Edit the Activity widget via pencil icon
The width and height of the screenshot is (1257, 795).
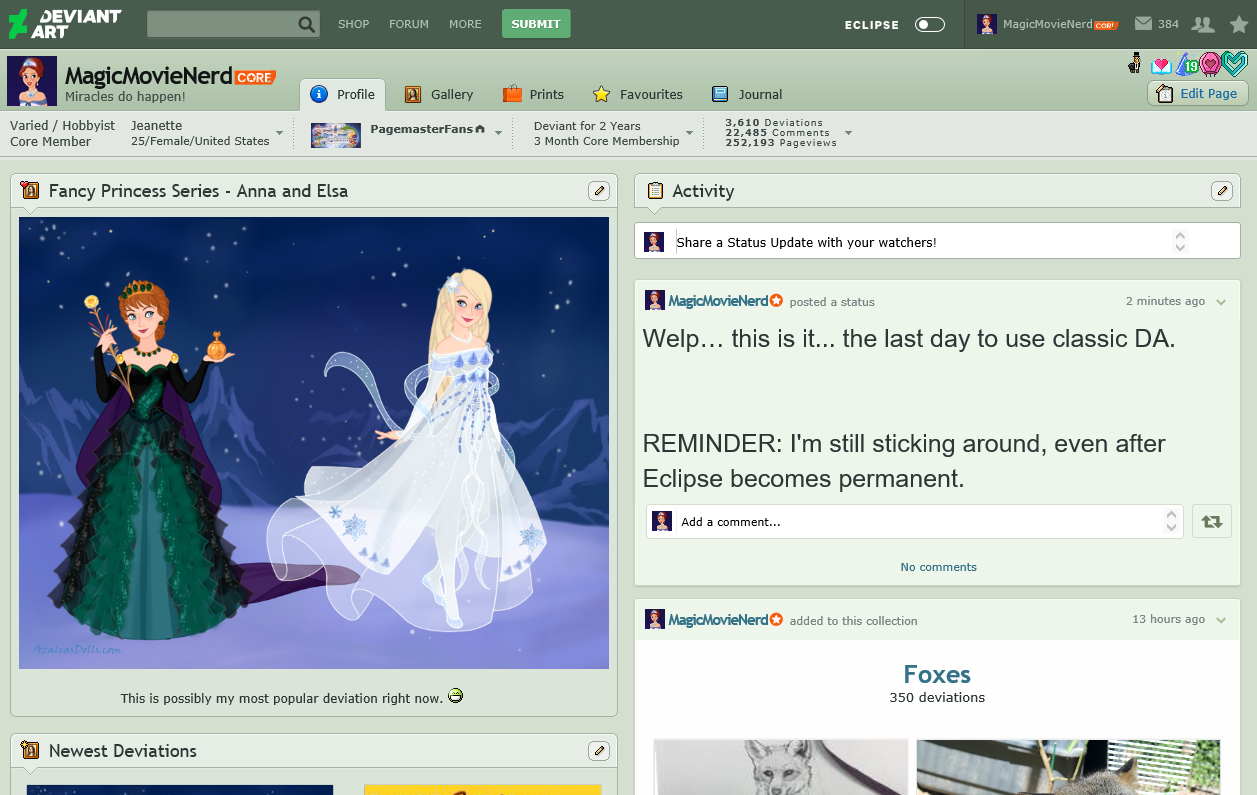point(1222,191)
